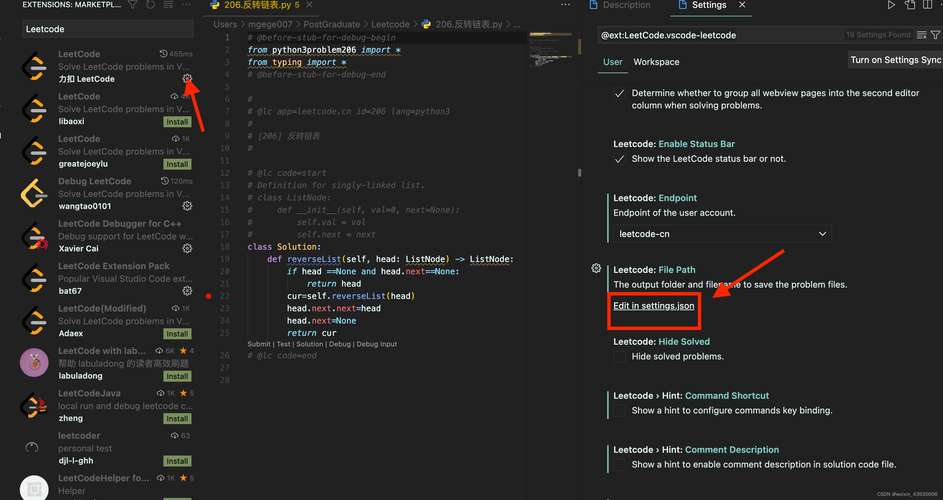This screenshot has height=500, width=943.
Task: Click the Edit in settings.json link
Action: tap(654, 306)
